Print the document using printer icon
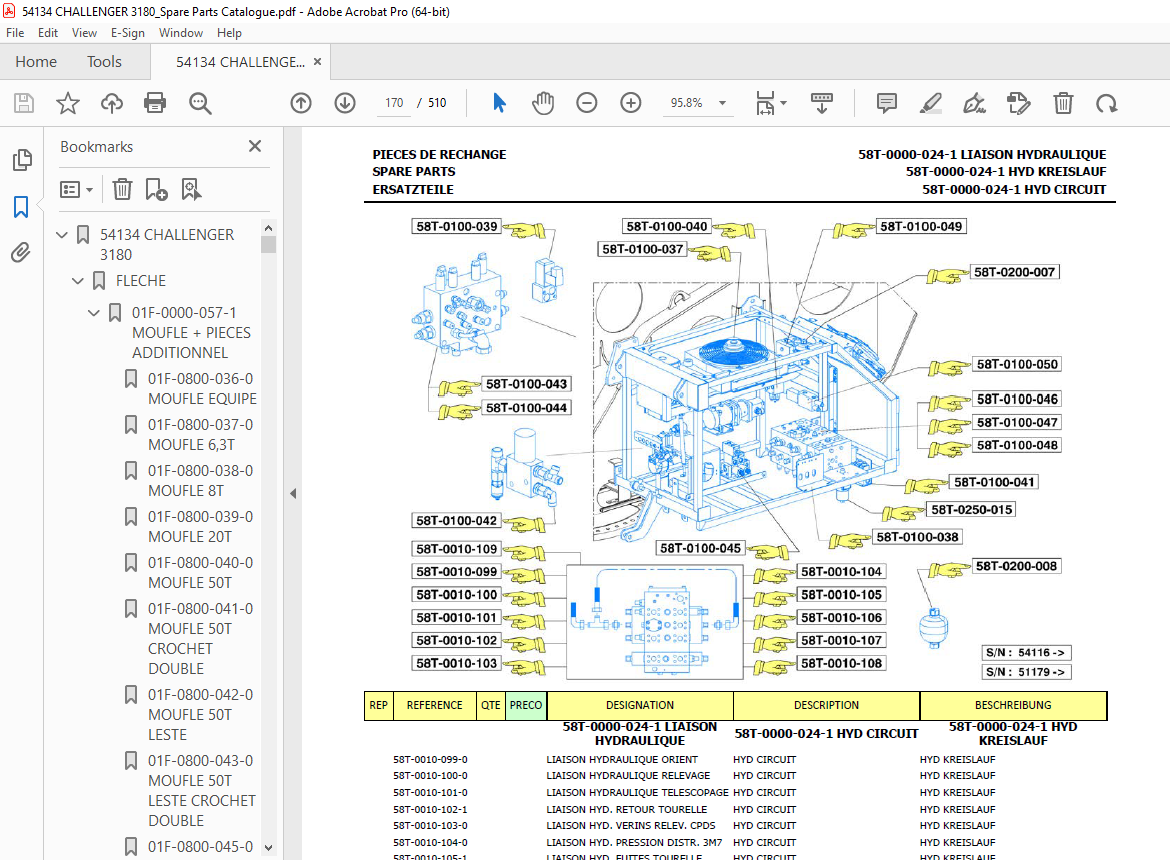This screenshot has height=860, width=1170. click(x=155, y=103)
